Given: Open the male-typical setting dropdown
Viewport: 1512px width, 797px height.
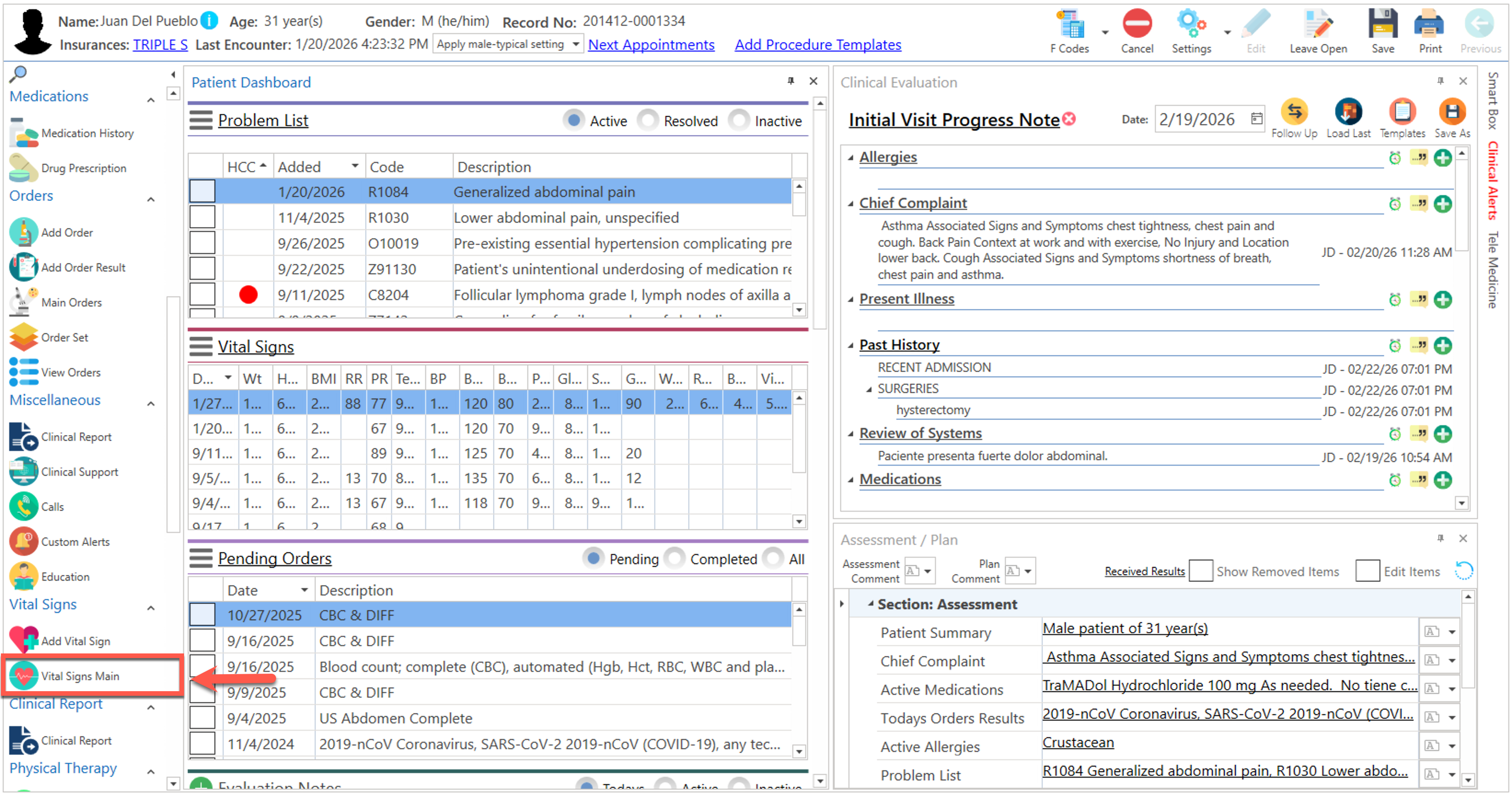Looking at the screenshot, I should tap(576, 44).
